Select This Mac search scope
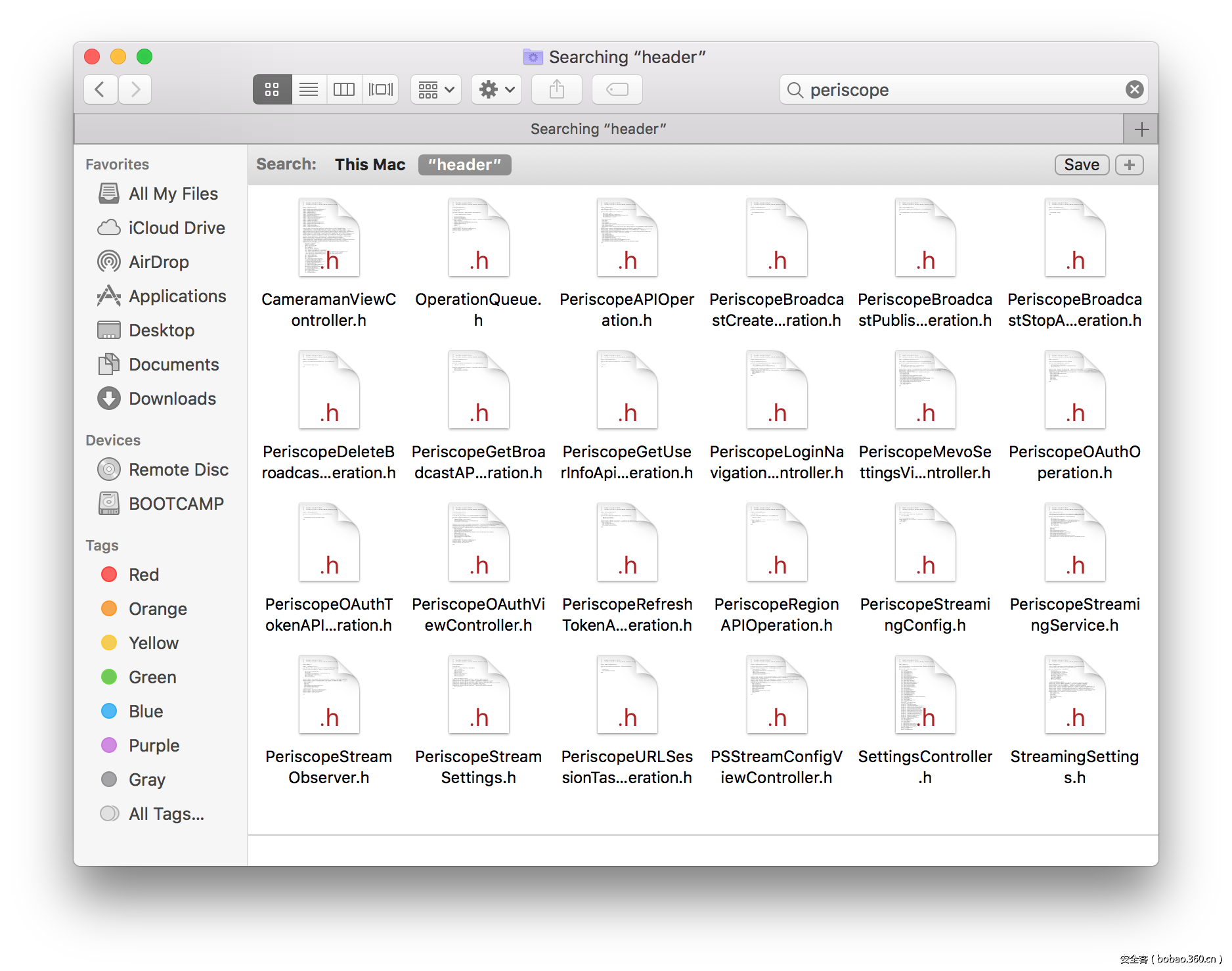 coord(370,165)
